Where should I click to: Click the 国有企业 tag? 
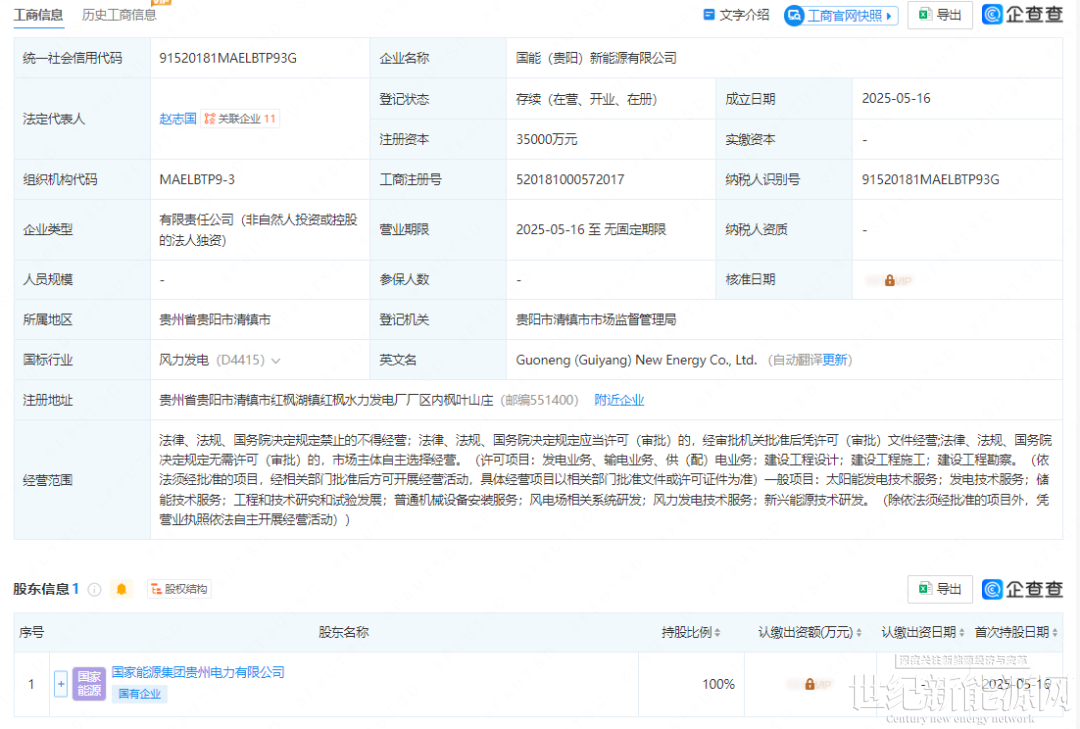(139, 694)
